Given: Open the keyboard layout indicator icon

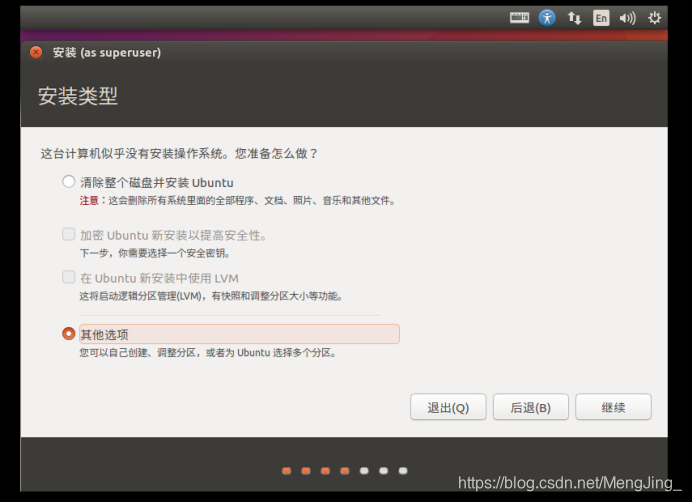Looking at the screenshot, I should pyautogui.click(x=519, y=18).
